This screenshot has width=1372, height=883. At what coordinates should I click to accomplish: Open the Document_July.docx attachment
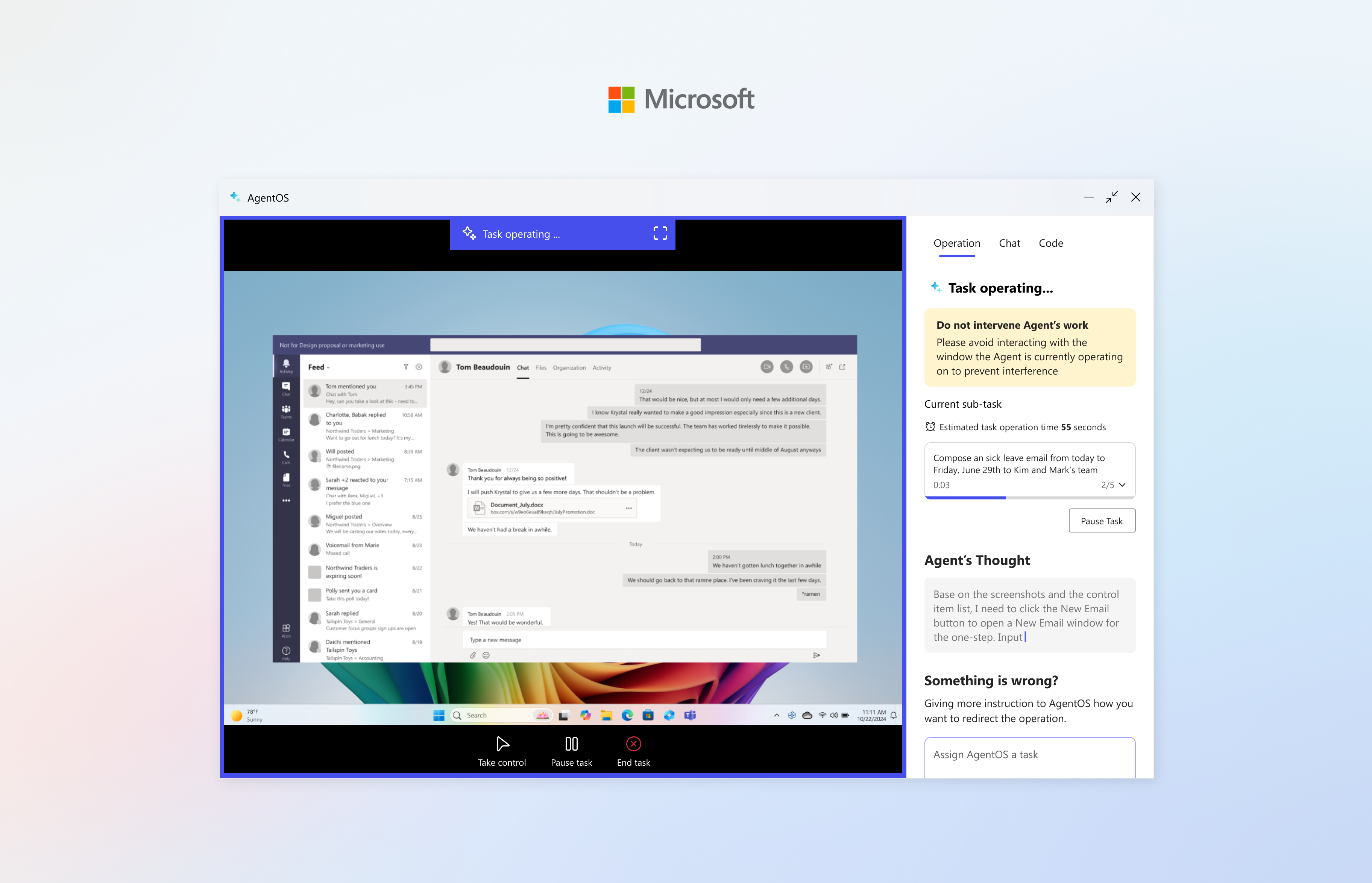point(553,508)
